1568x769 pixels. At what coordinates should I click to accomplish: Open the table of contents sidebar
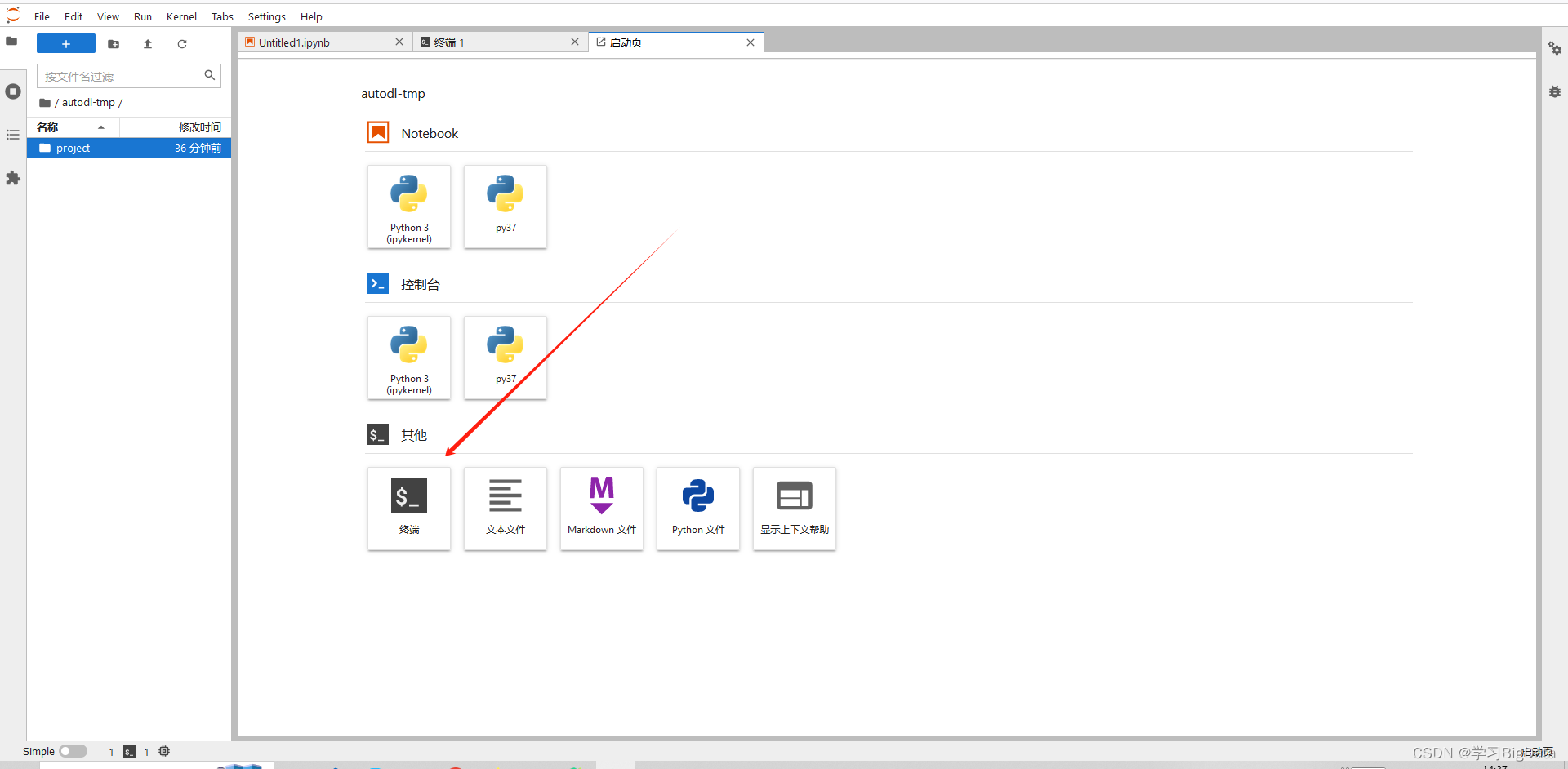[x=12, y=135]
